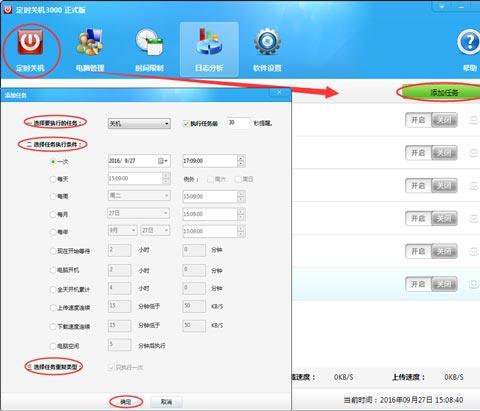Click the 上传速度连续 minutes field
Viewport: 480px width, 411px height.
[x=119, y=306]
